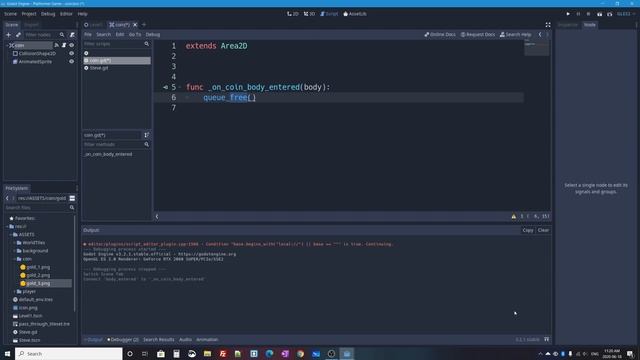
Task: Open the GLES renderer dropdown
Action: [x=625, y=14]
